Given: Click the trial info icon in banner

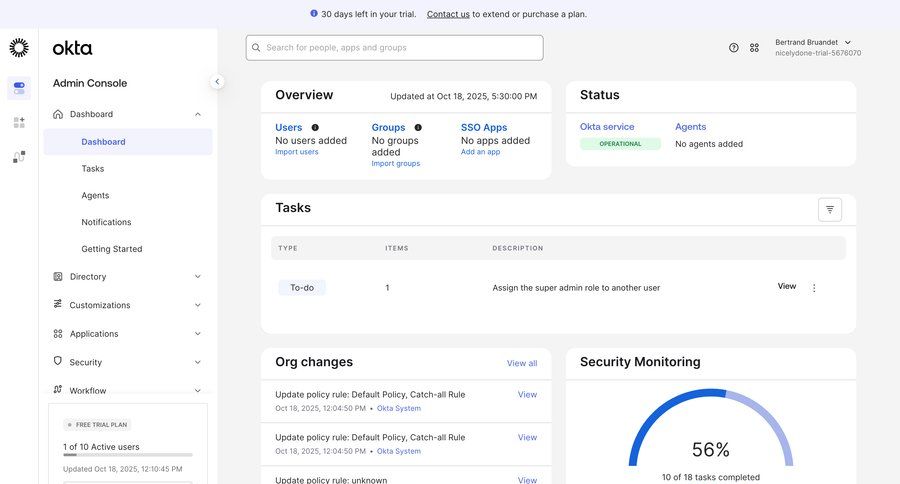Looking at the screenshot, I should point(313,13).
